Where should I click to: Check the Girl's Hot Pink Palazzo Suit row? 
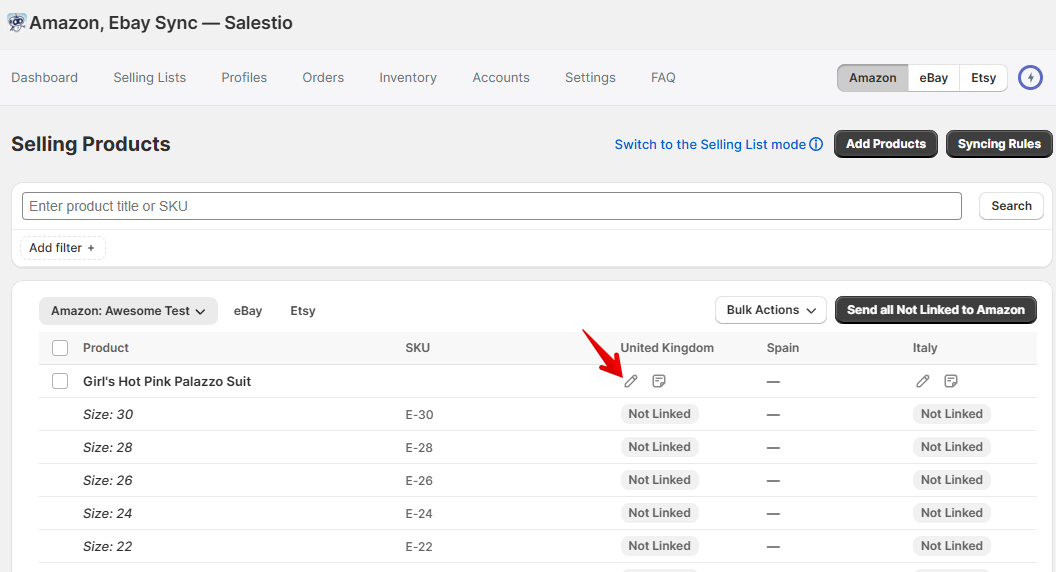click(60, 381)
